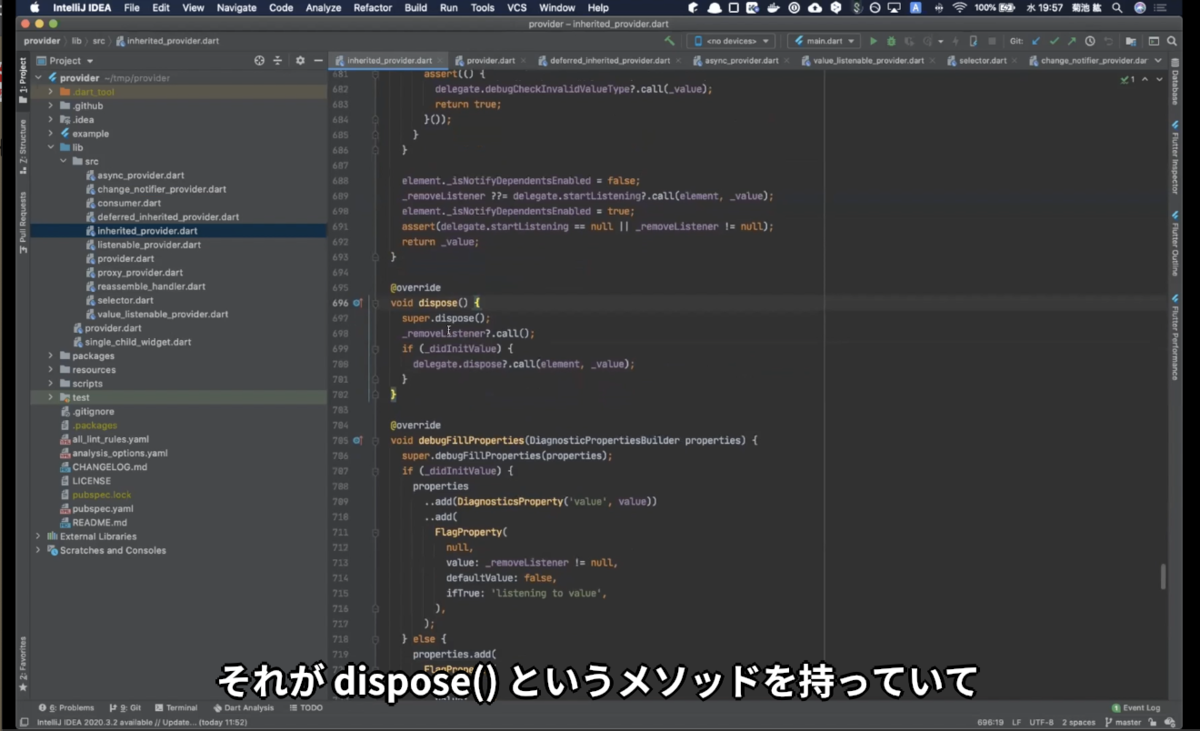
Task: Expand the .dart_tool folder
Action: coord(50,92)
